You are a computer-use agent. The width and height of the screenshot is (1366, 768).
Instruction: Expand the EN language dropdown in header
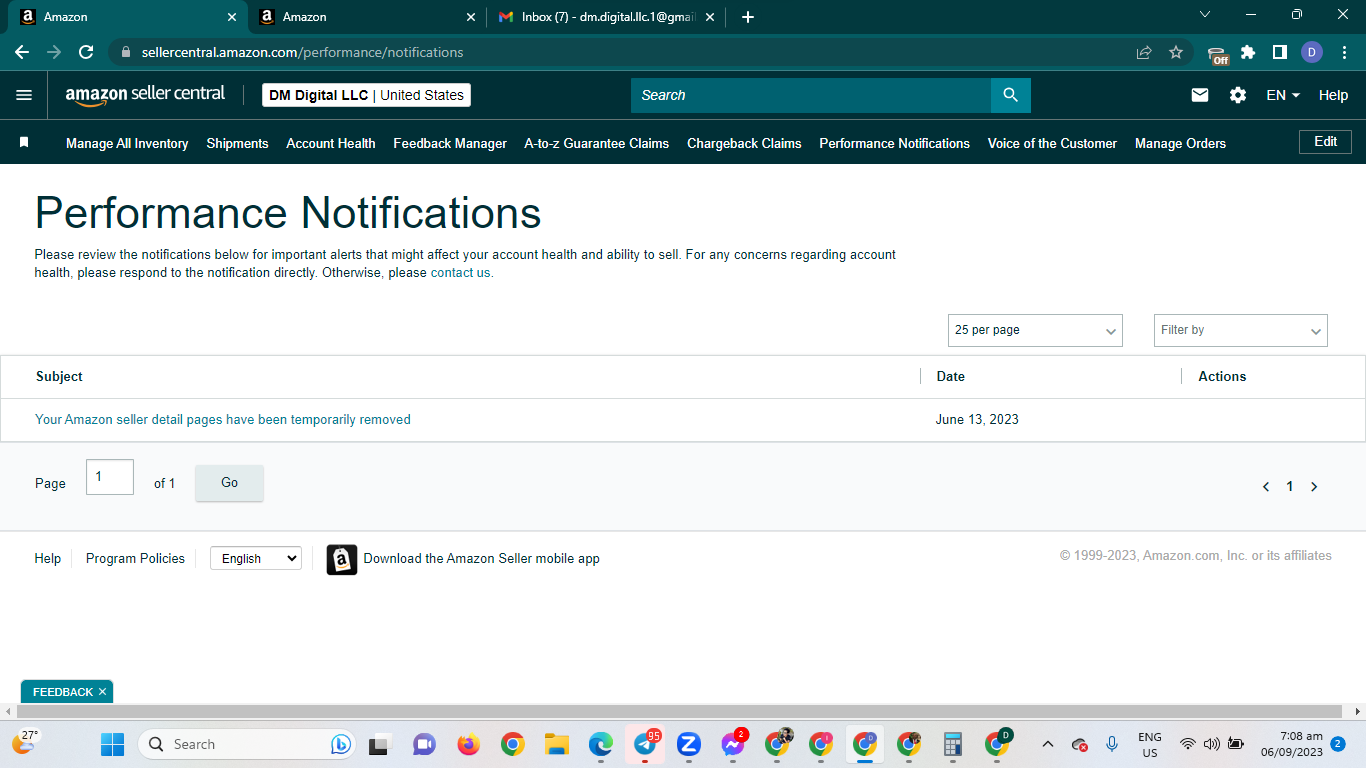1283,95
